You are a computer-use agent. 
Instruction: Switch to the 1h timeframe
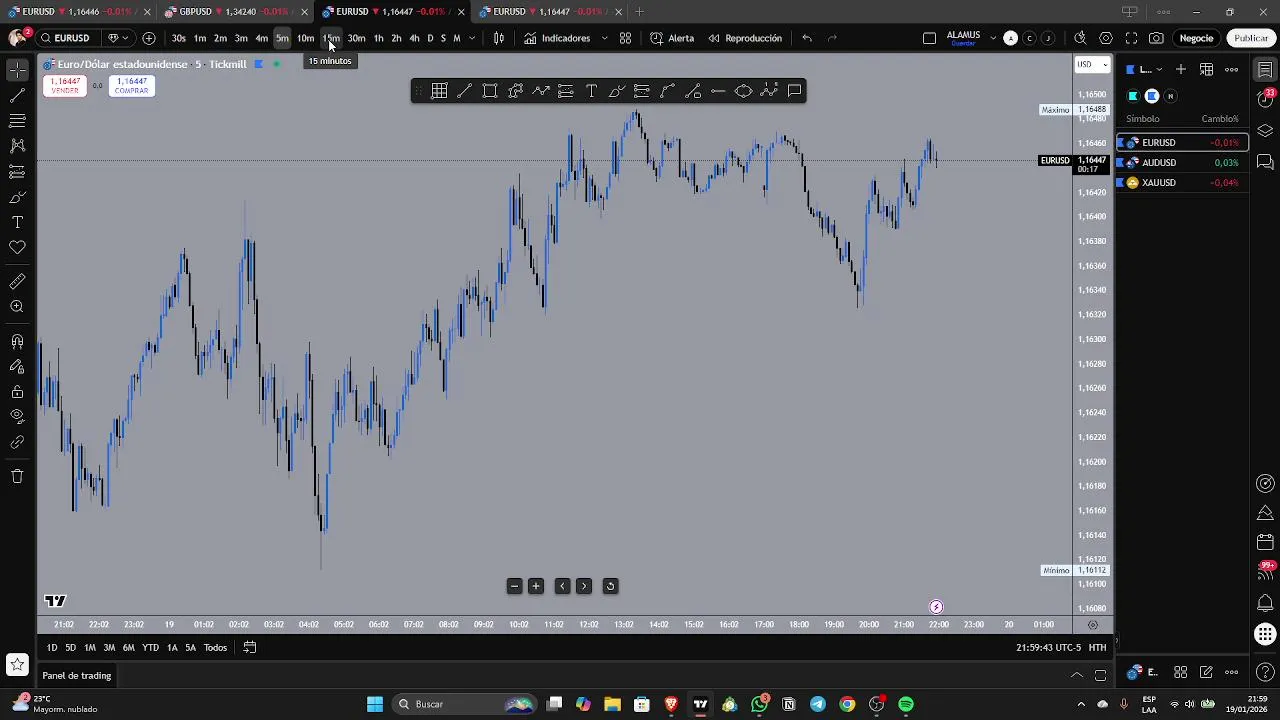[x=378, y=38]
